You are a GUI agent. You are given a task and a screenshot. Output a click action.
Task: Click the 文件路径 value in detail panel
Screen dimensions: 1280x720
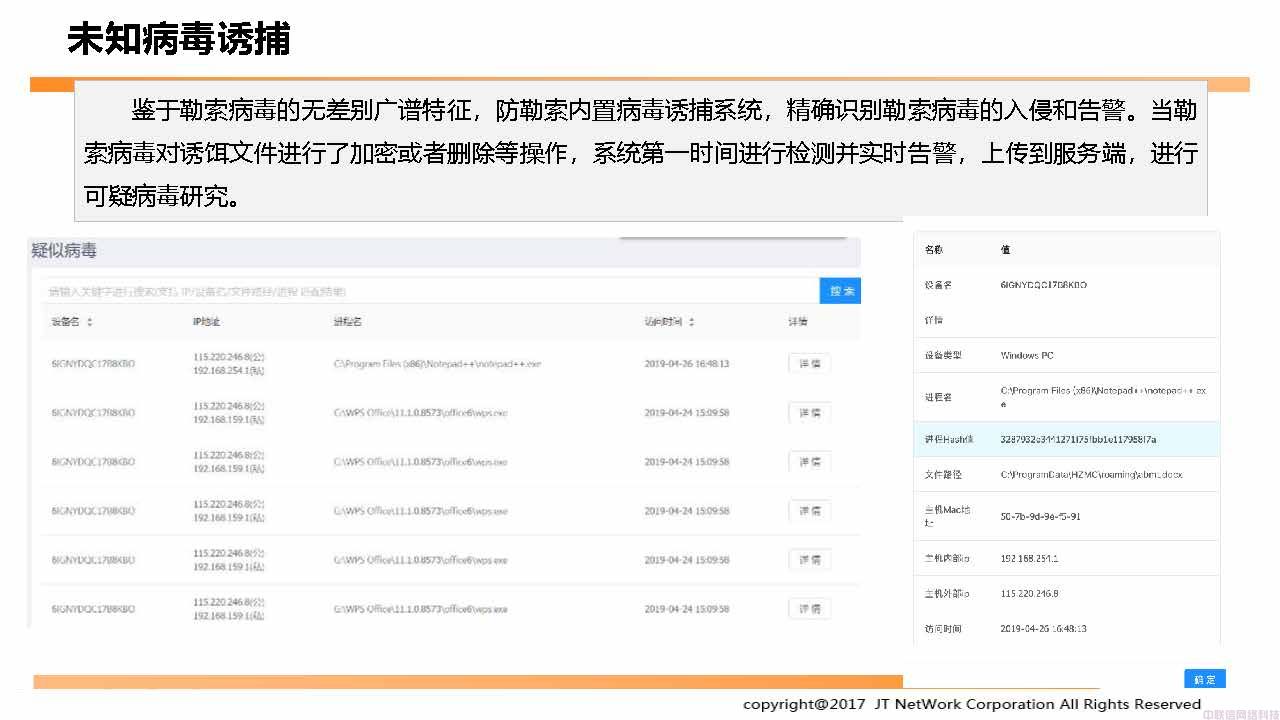[x=1091, y=475]
